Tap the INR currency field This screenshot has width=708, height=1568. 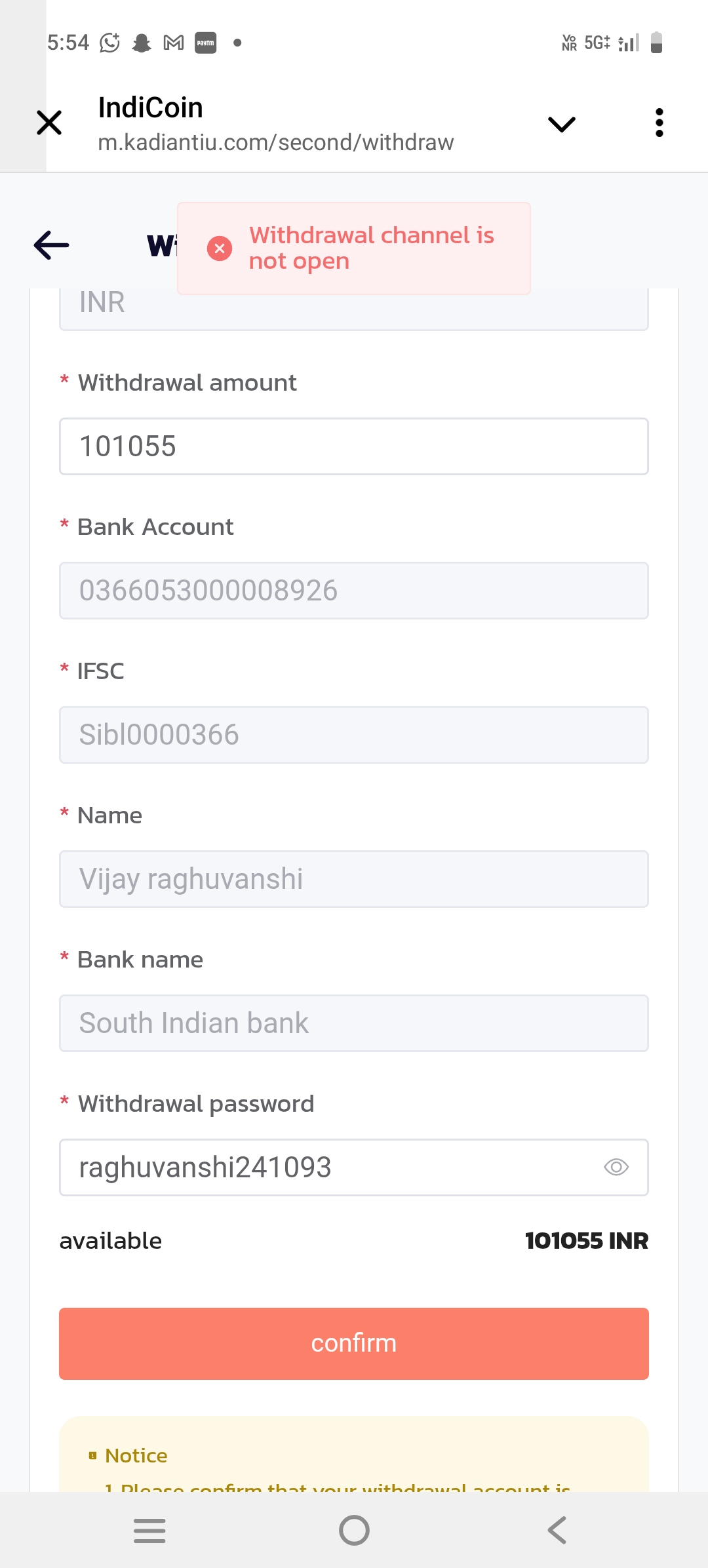click(x=354, y=307)
